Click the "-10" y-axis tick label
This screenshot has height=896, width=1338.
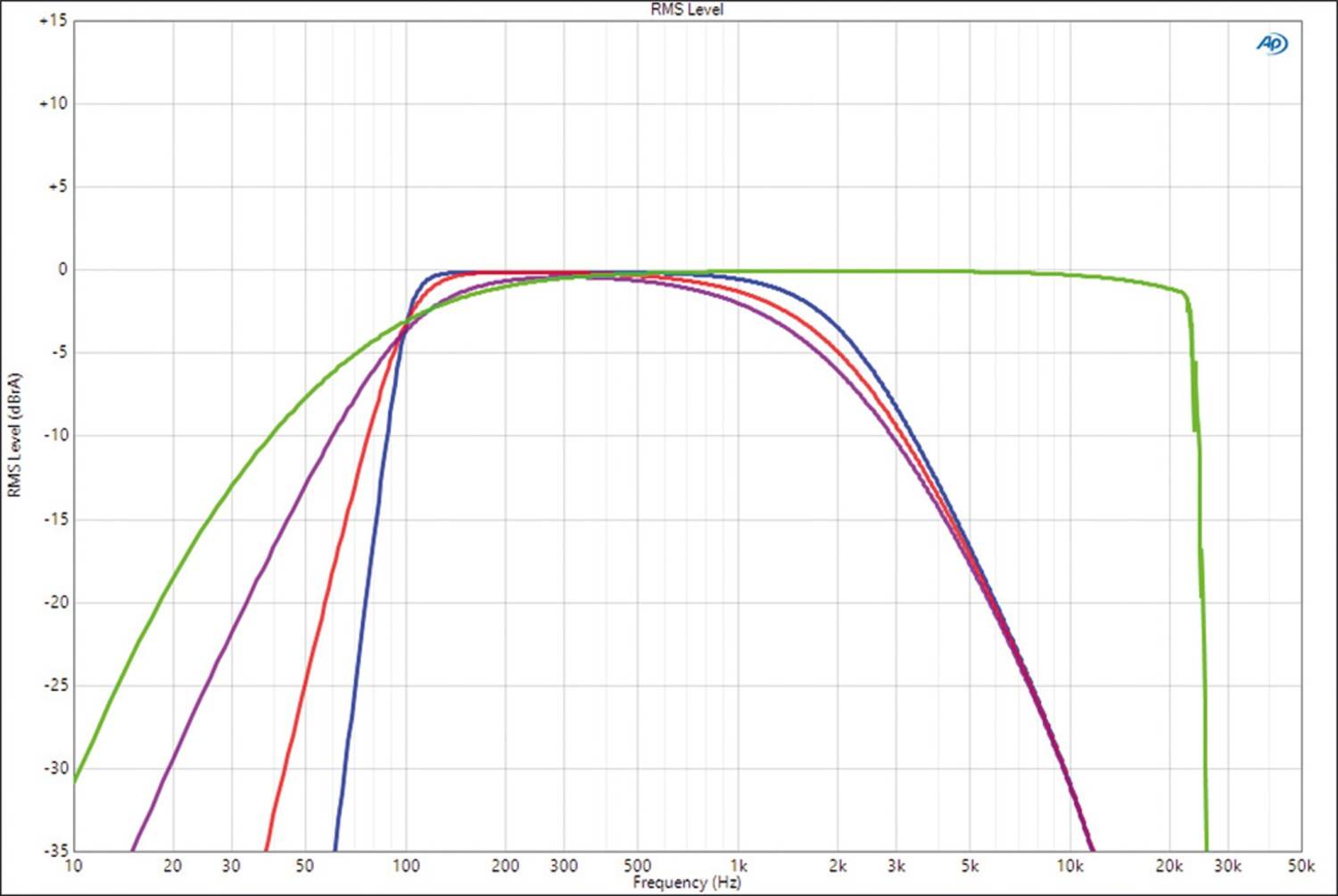(55, 435)
